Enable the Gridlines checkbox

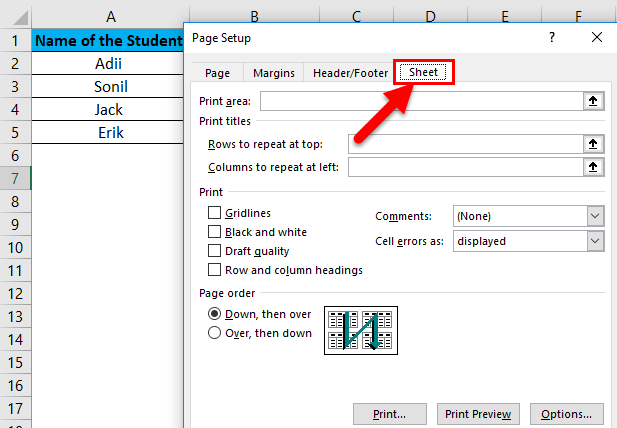[214, 213]
